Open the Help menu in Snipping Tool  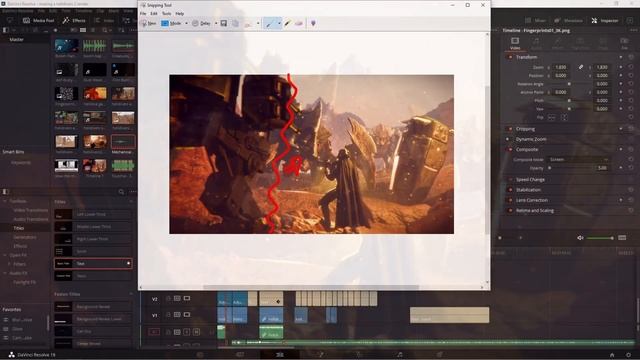[180, 13]
